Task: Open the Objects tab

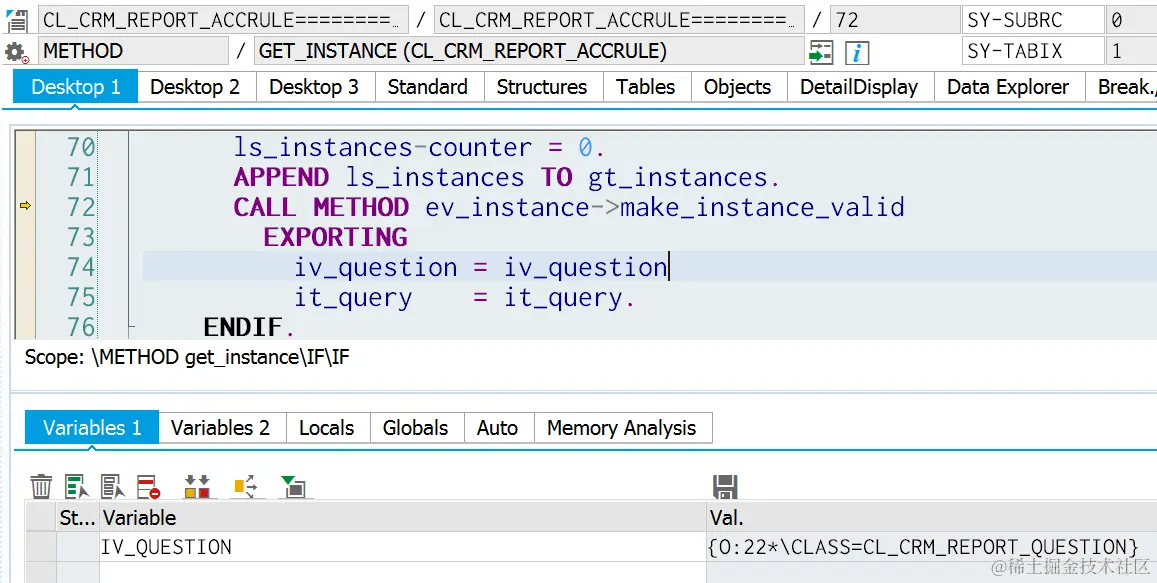Action: (737, 86)
